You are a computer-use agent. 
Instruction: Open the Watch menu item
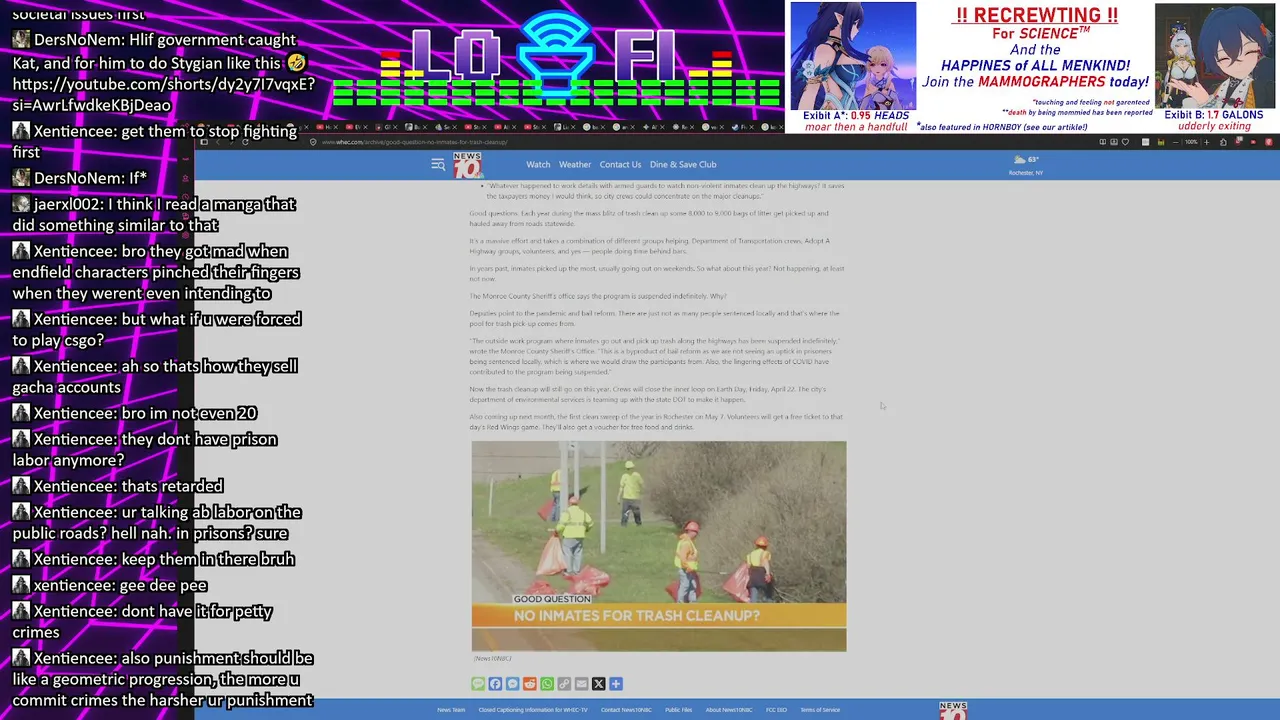[538, 164]
